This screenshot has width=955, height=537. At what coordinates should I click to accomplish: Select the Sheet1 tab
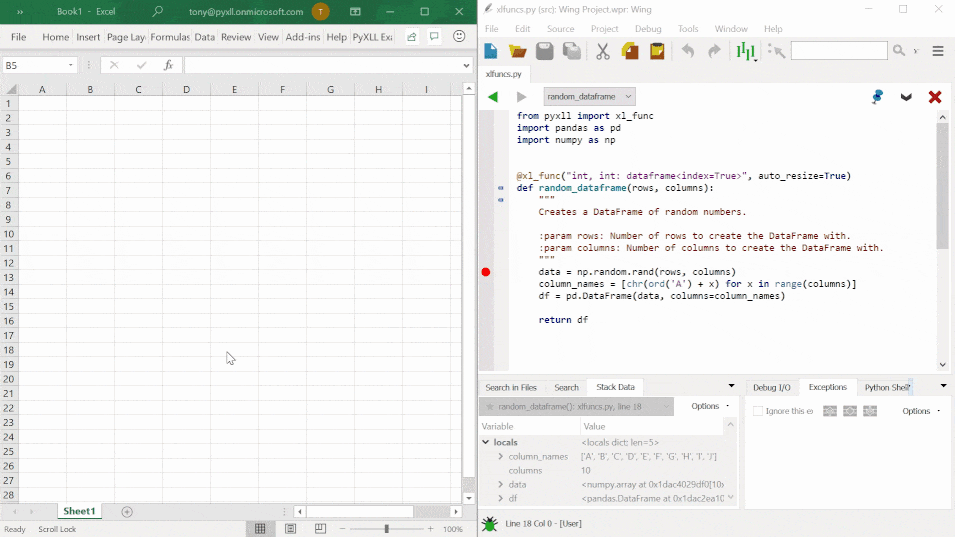point(79,511)
